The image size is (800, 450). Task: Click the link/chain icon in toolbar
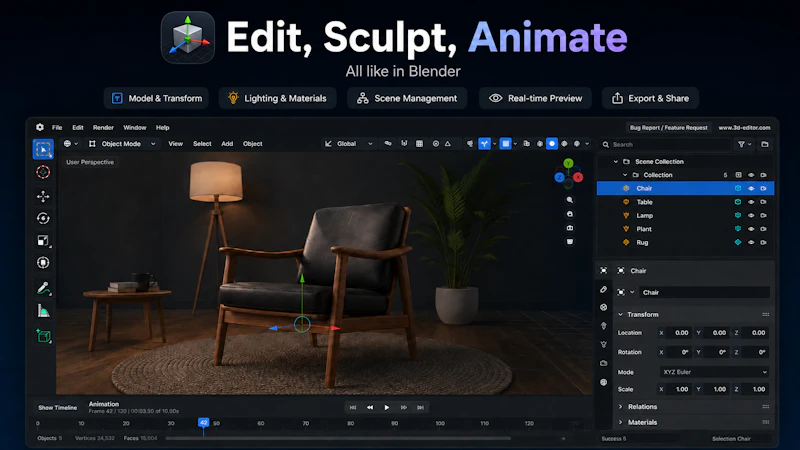tap(388, 144)
